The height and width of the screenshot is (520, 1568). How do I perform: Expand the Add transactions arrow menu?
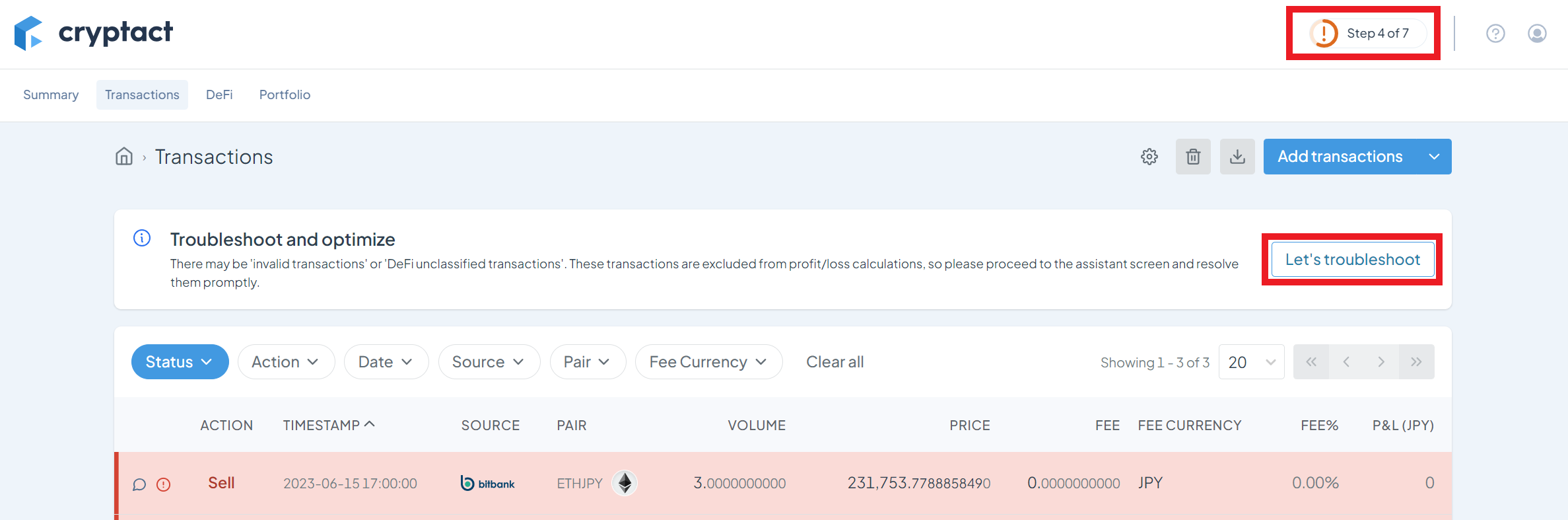(x=1434, y=157)
